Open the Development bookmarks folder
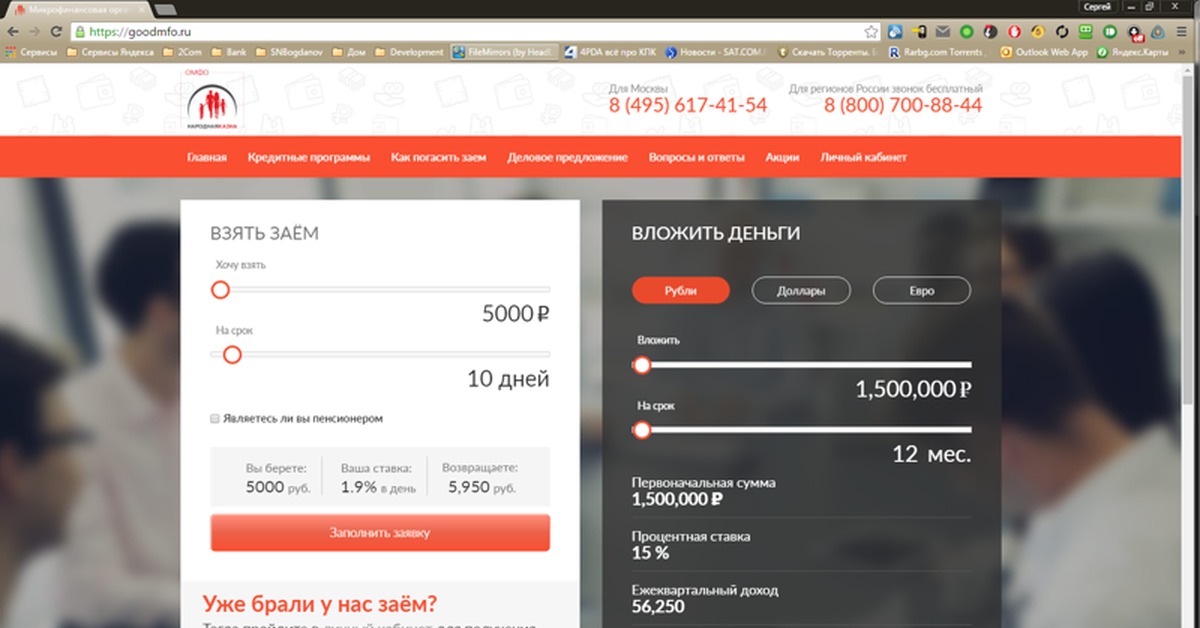 pyautogui.click(x=408, y=52)
